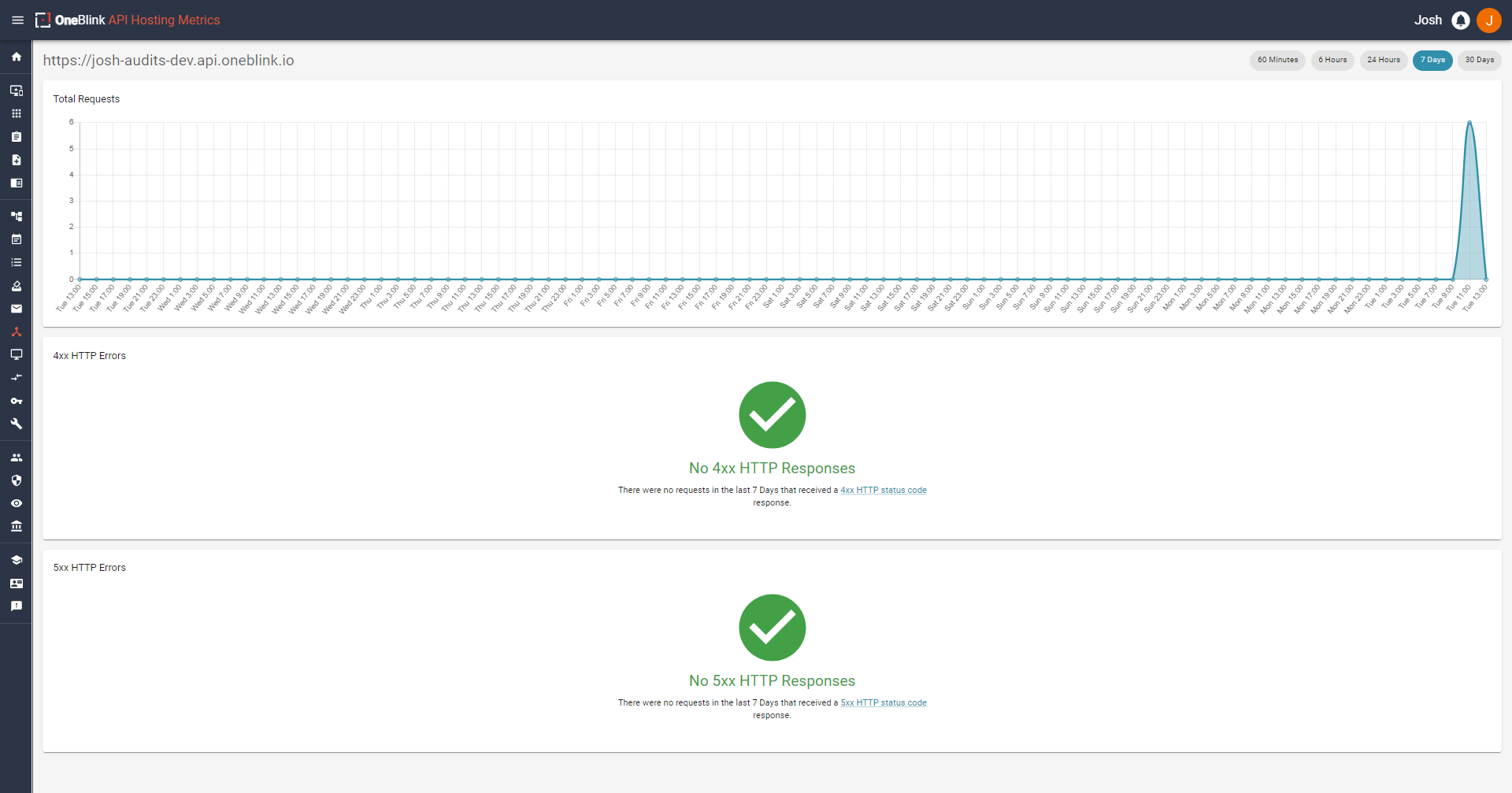1512x793 pixels.
Task: Open the feedback bubble sidebar icon
Action: point(17,606)
